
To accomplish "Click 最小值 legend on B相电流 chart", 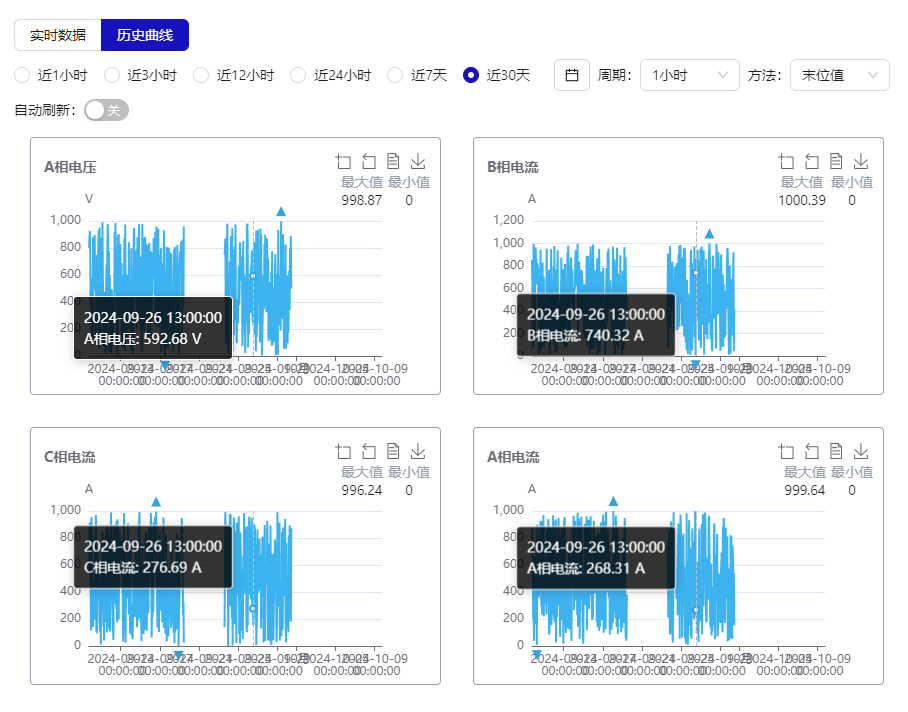I will tap(852, 182).
